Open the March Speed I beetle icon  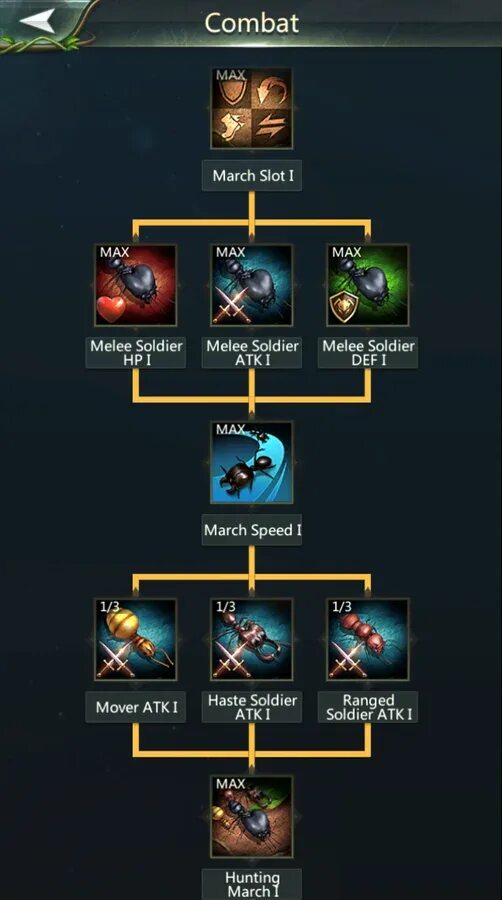coord(251,463)
